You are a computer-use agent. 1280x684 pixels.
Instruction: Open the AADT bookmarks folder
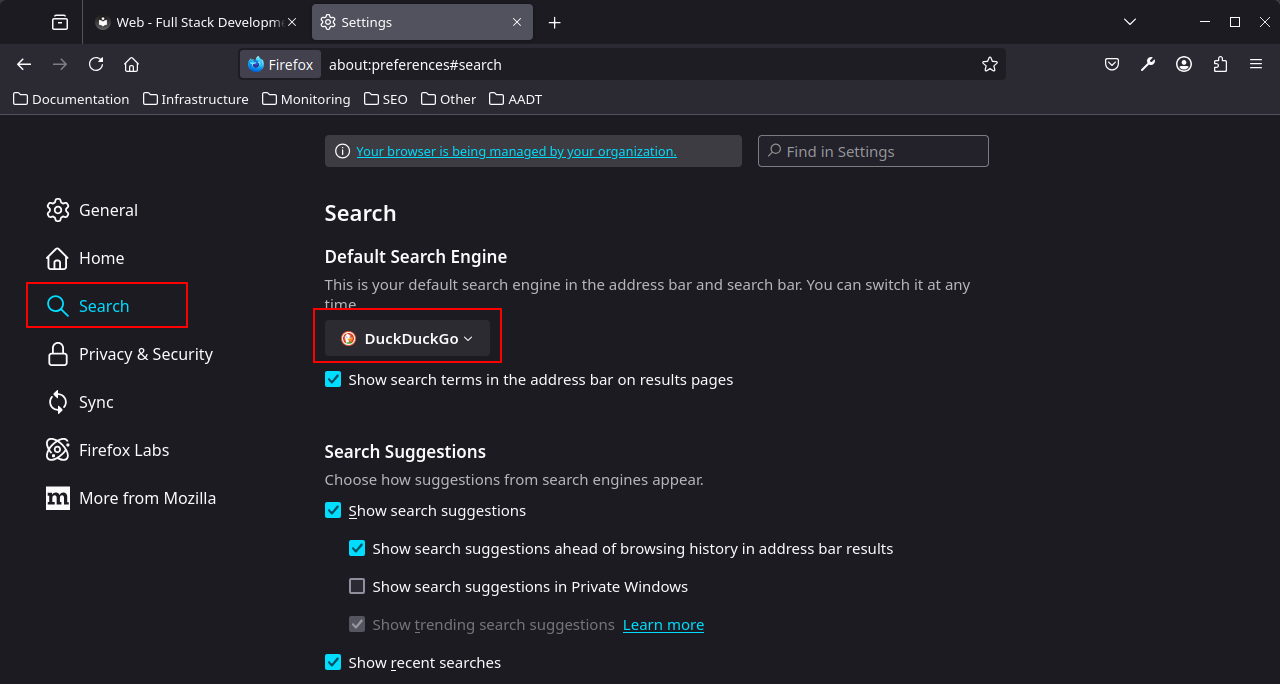[x=515, y=99]
